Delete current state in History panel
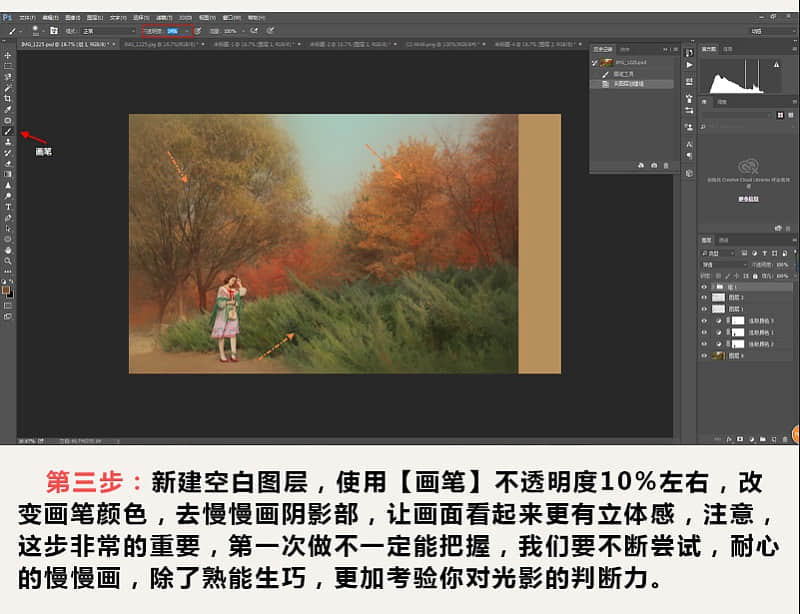Viewport: 800px width, 614px height. (x=666, y=165)
